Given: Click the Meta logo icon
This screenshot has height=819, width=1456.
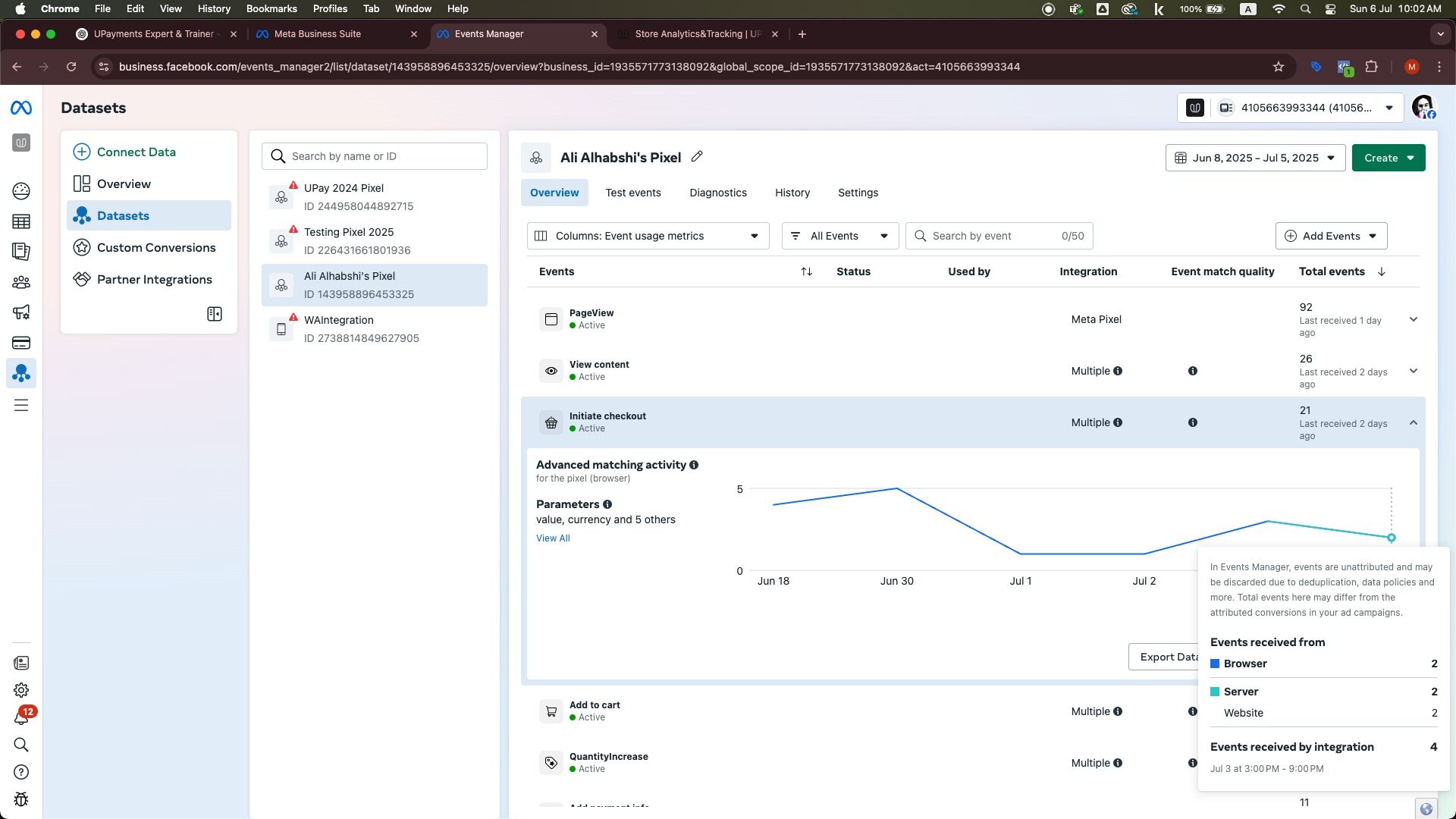Looking at the screenshot, I should point(21,108).
